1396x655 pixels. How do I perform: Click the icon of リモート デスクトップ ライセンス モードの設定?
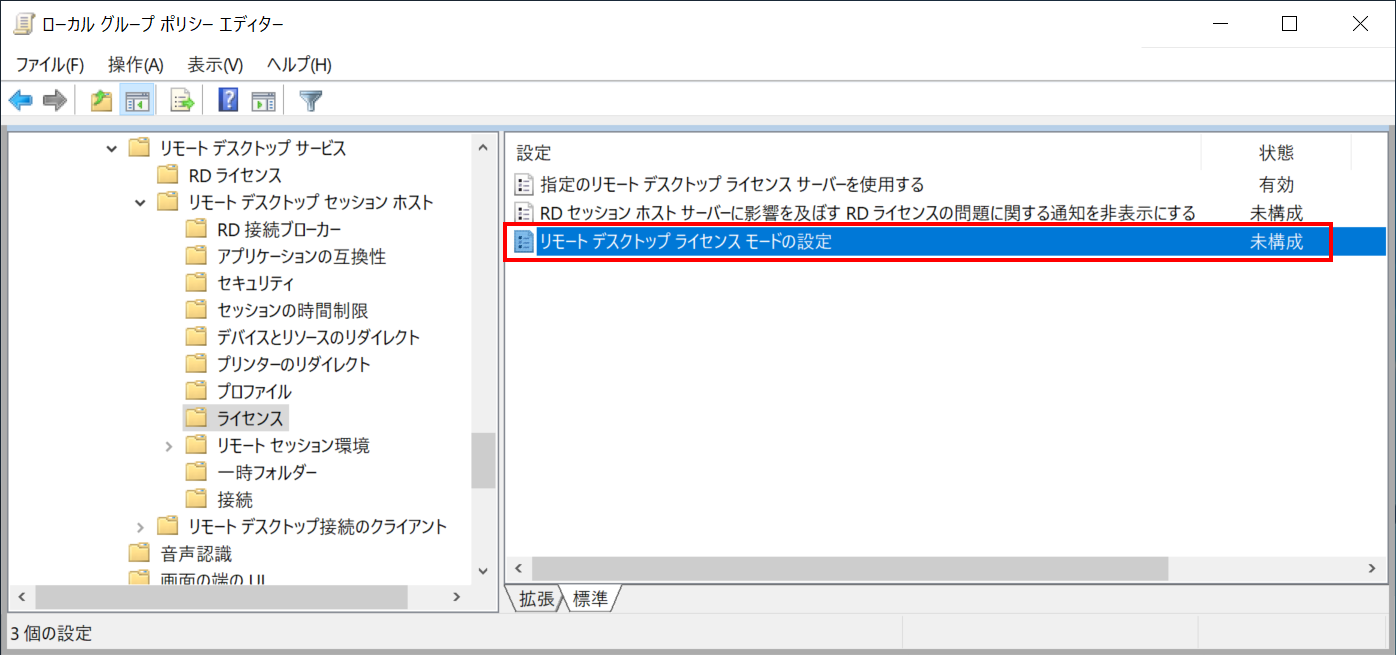pos(524,240)
